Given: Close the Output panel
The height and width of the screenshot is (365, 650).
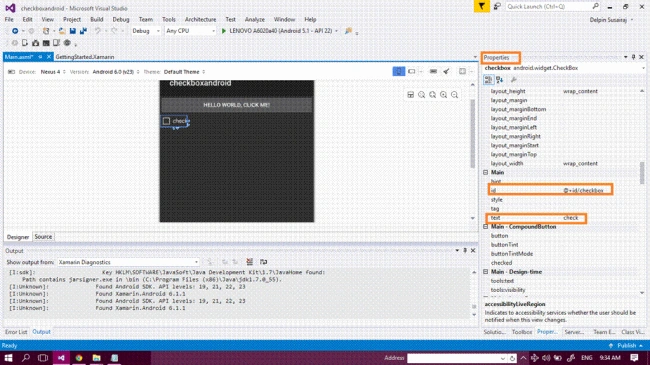Looking at the screenshot, I should [473, 251].
